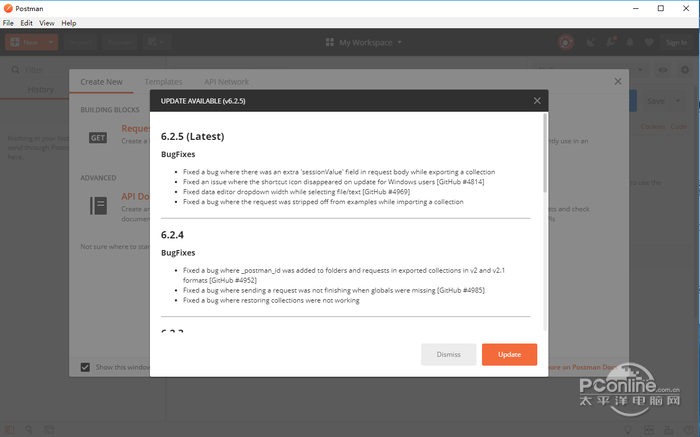Click the GitHub #4985 bug fix line
This screenshot has width=700, height=437.
tap(334, 291)
